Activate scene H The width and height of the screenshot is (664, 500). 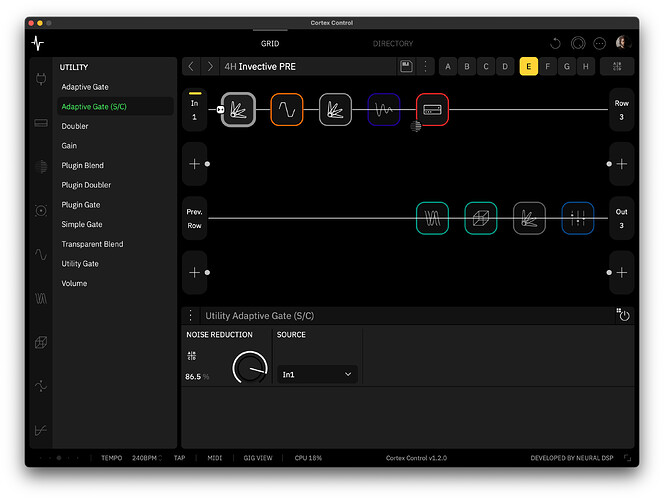[586, 66]
